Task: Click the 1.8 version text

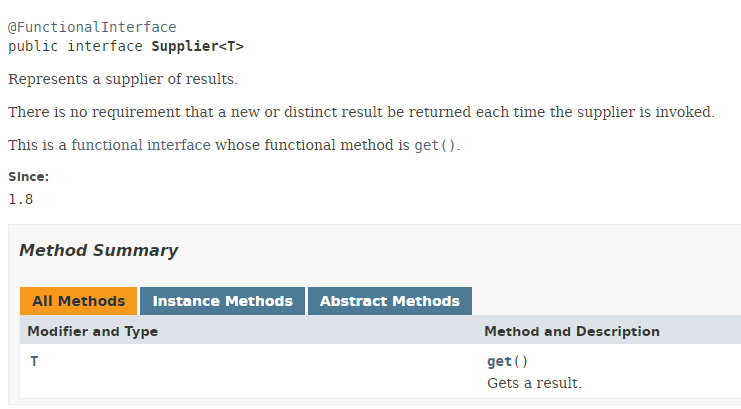Action: pyautogui.click(x=21, y=198)
